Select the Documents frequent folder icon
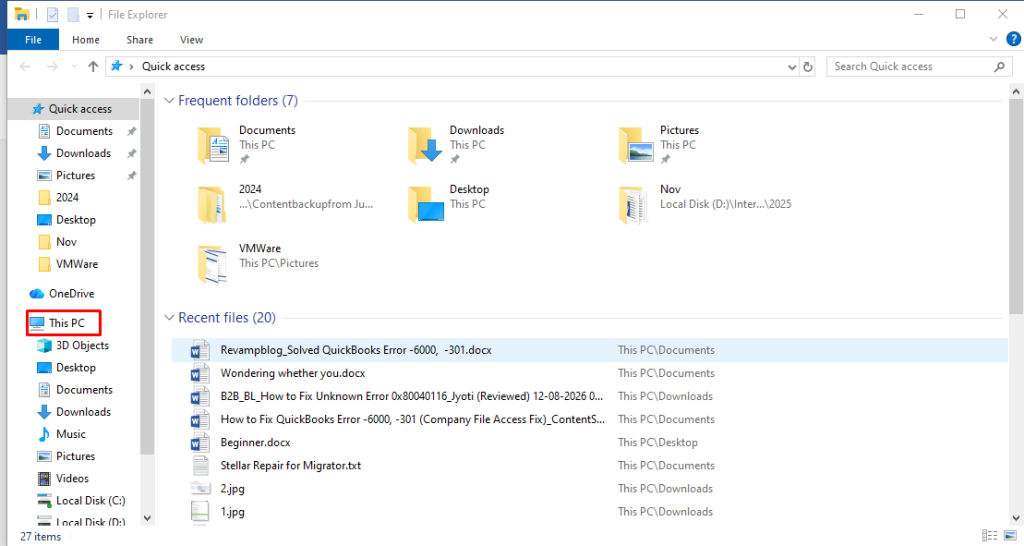The height and width of the screenshot is (546, 1024). (214, 145)
